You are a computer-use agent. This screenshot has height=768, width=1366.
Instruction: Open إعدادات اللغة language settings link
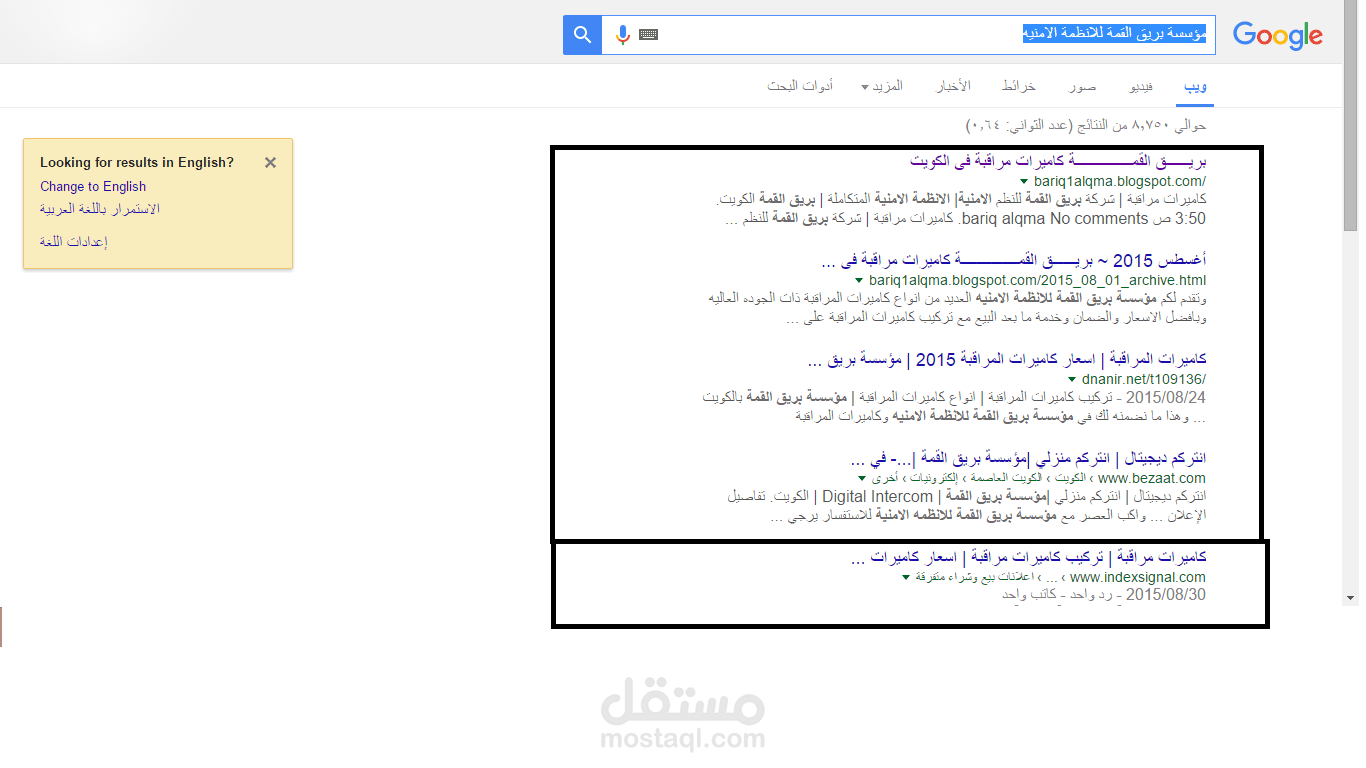coord(73,242)
